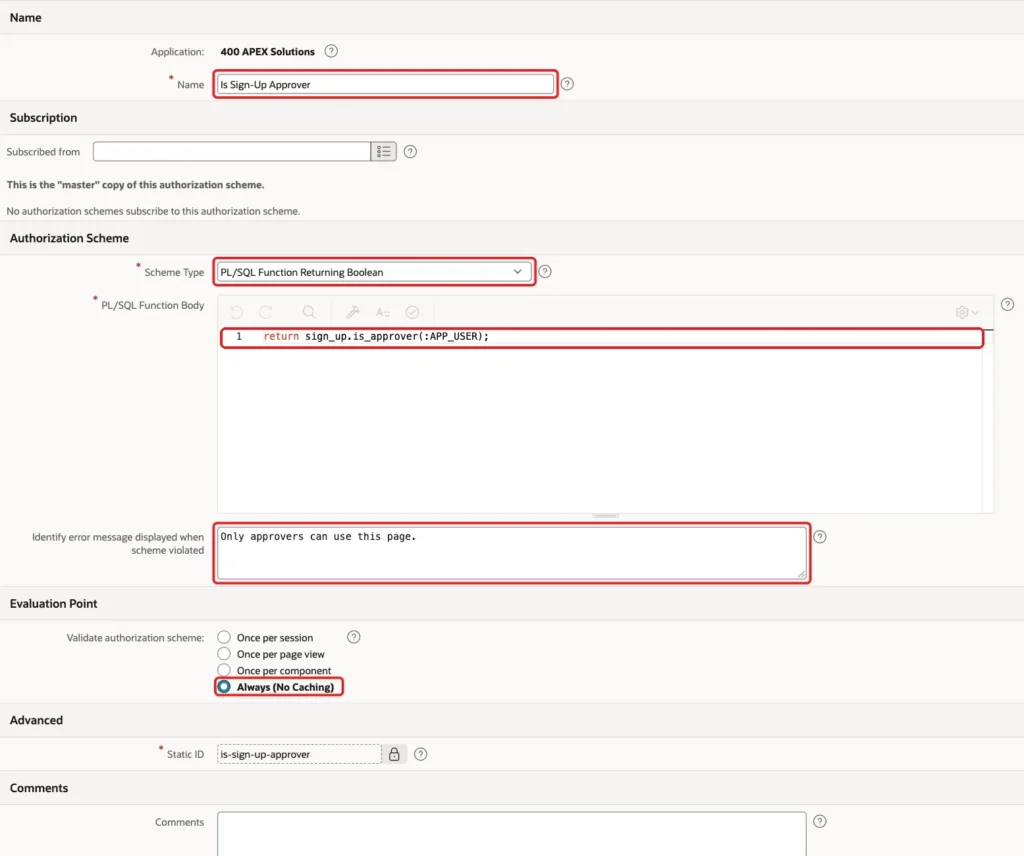1024x856 pixels.
Task: Click the 400 APEX Solutions application text
Action: point(267,52)
